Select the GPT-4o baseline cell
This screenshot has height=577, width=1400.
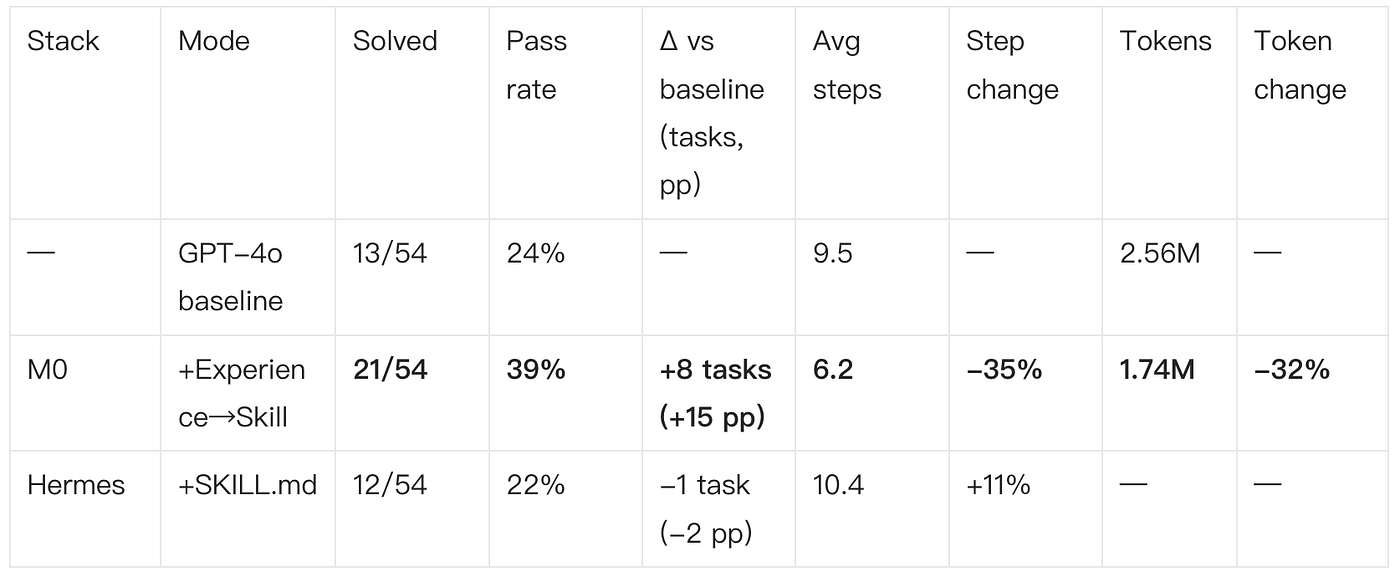(231, 277)
